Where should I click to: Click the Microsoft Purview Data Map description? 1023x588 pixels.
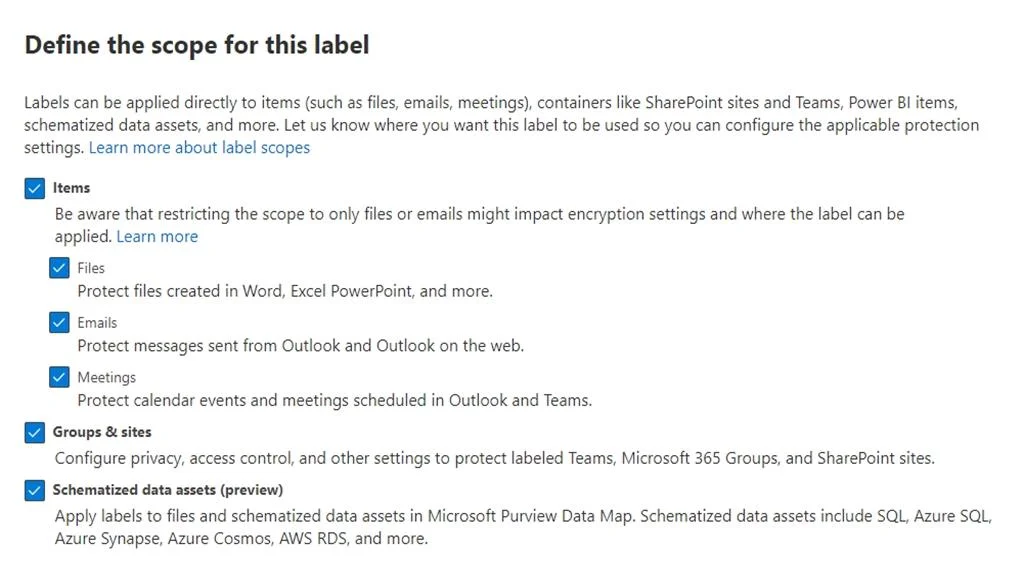[523, 527]
